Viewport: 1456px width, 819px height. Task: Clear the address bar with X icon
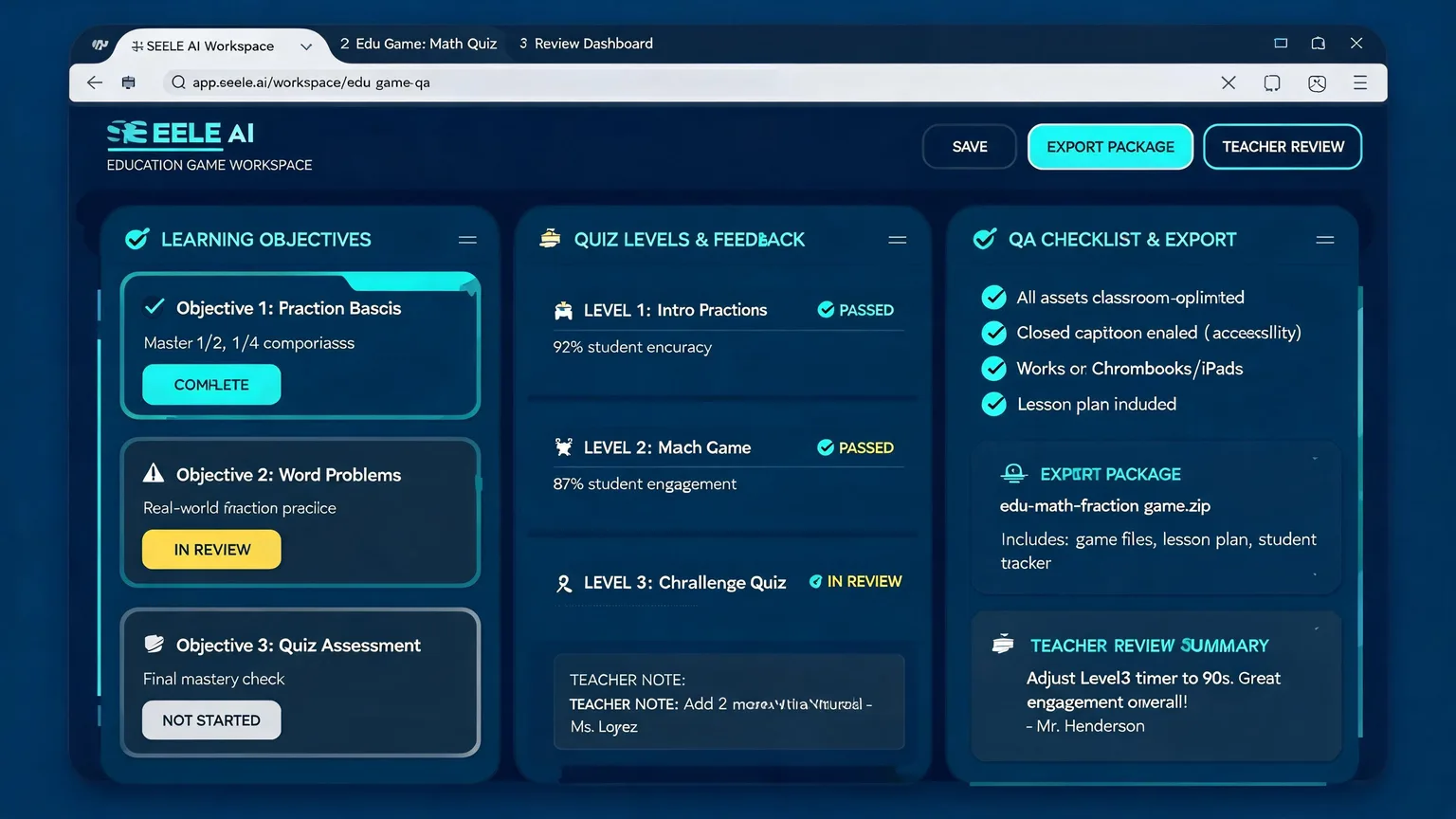pyautogui.click(x=1228, y=82)
